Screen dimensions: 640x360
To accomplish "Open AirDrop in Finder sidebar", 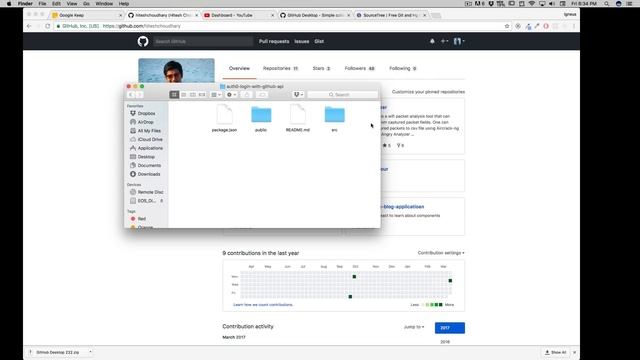I will coord(146,122).
